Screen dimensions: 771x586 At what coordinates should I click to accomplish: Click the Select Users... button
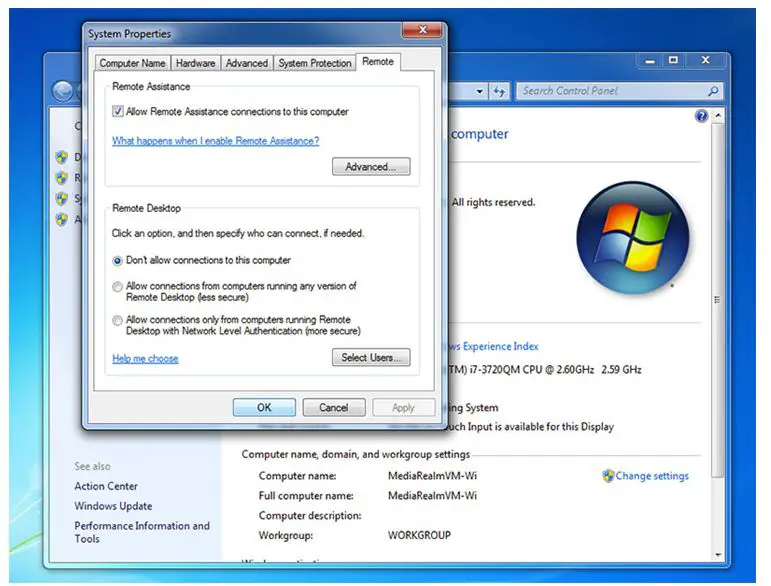[x=371, y=357]
